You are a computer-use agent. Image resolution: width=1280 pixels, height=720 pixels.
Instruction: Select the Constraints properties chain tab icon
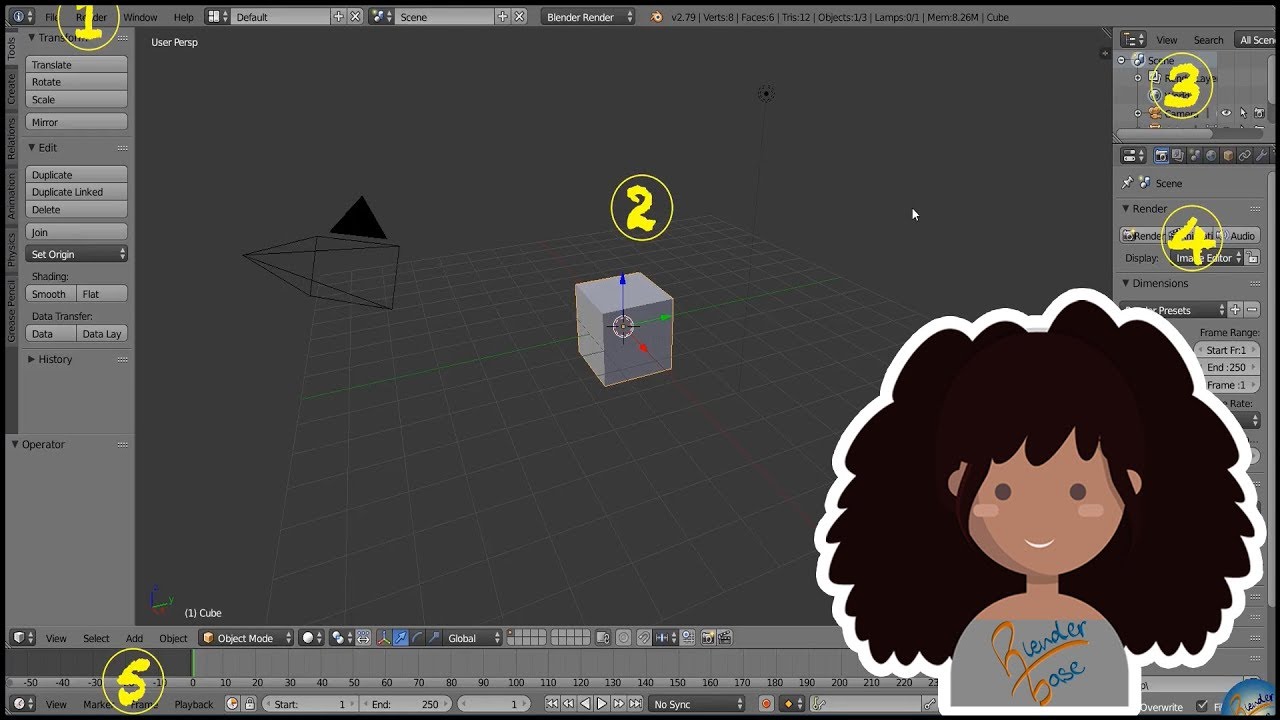(x=1245, y=156)
